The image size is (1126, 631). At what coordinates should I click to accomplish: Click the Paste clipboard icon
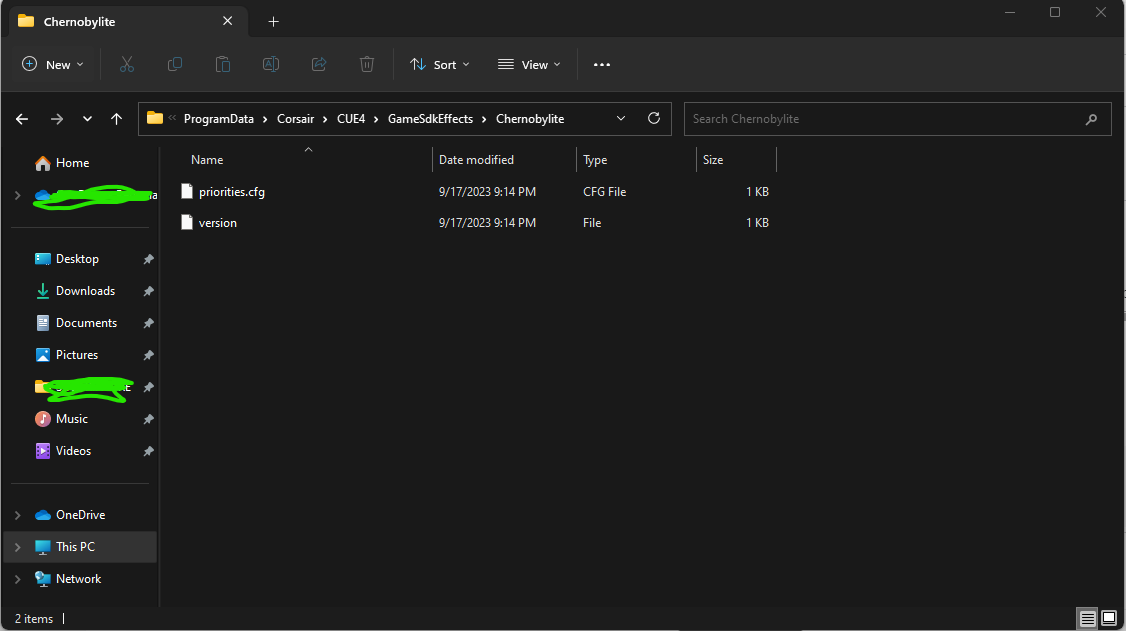pyautogui.click(x=223, y=65)
